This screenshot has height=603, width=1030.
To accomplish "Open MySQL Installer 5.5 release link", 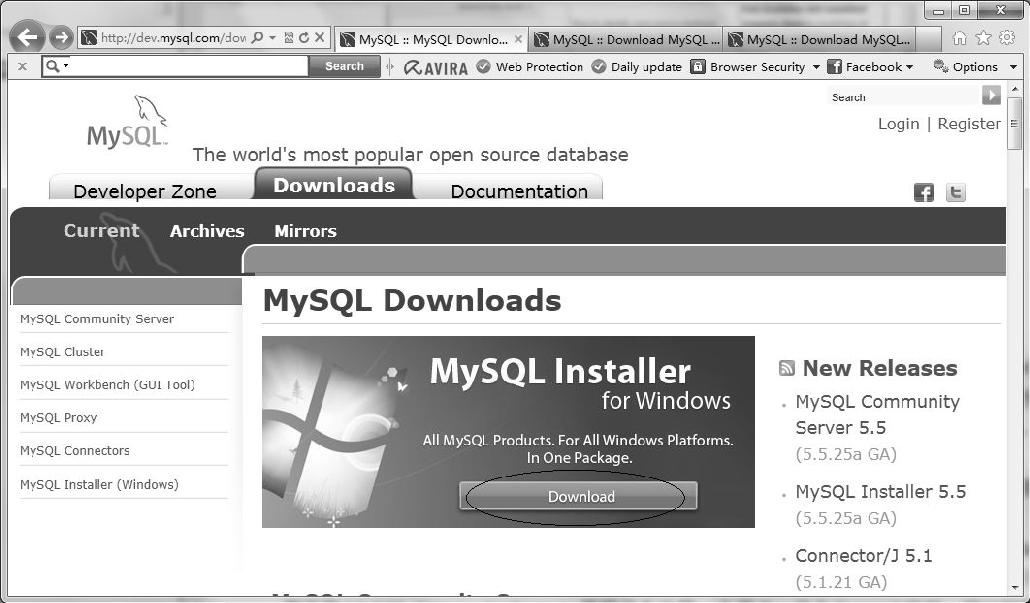I will tap(880, 491).
